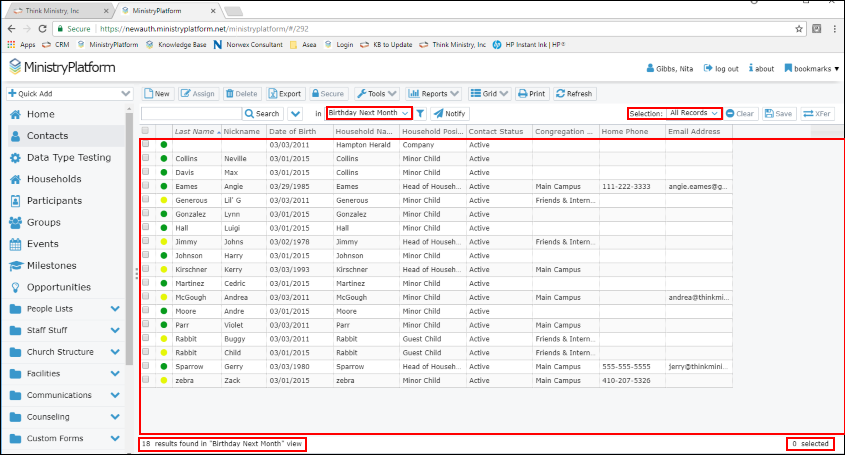Go to Home in the sidebar

click(40, 114)
